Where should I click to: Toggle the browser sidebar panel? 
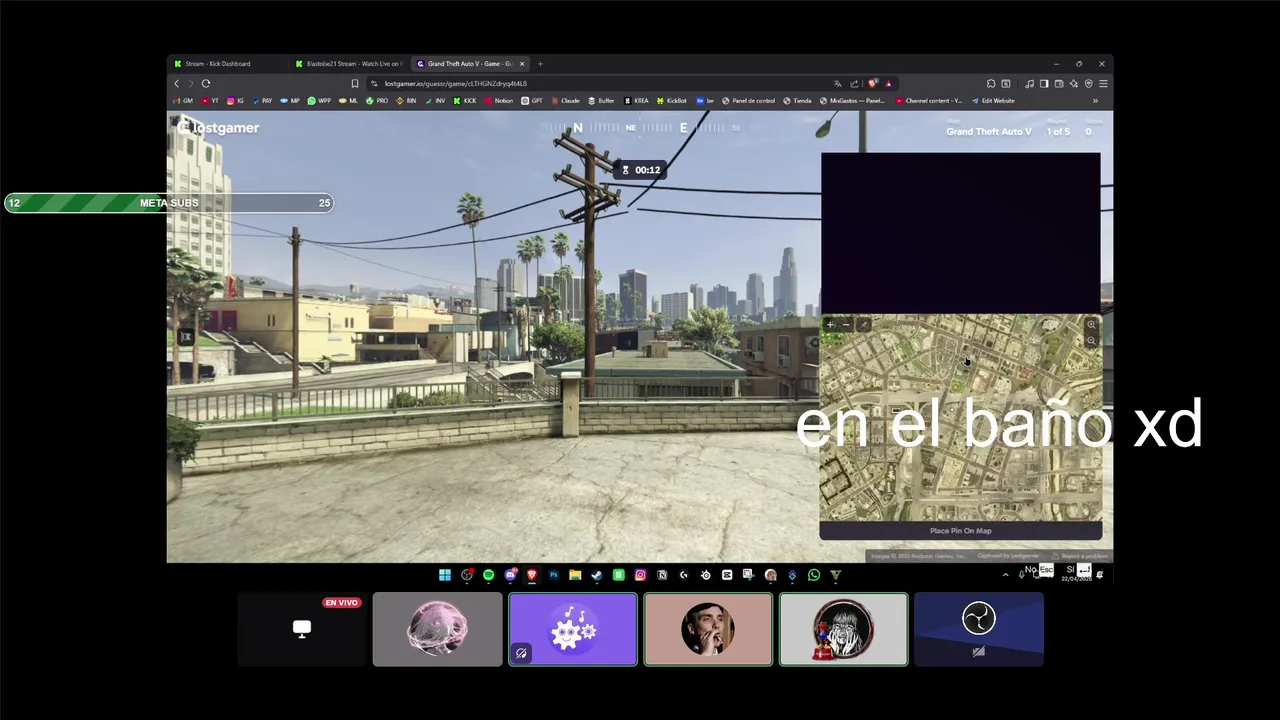pos(1044,83)
